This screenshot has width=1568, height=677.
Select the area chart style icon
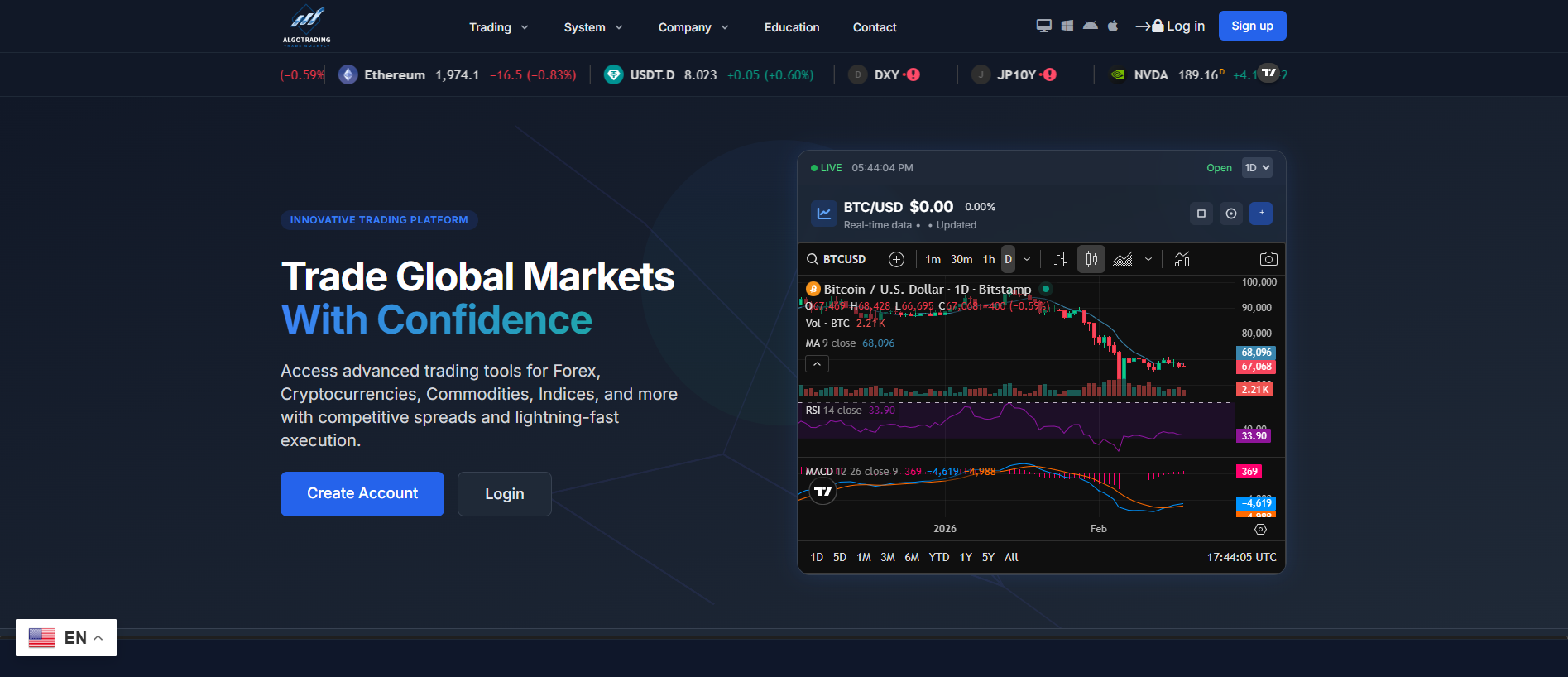[1123, 259]
